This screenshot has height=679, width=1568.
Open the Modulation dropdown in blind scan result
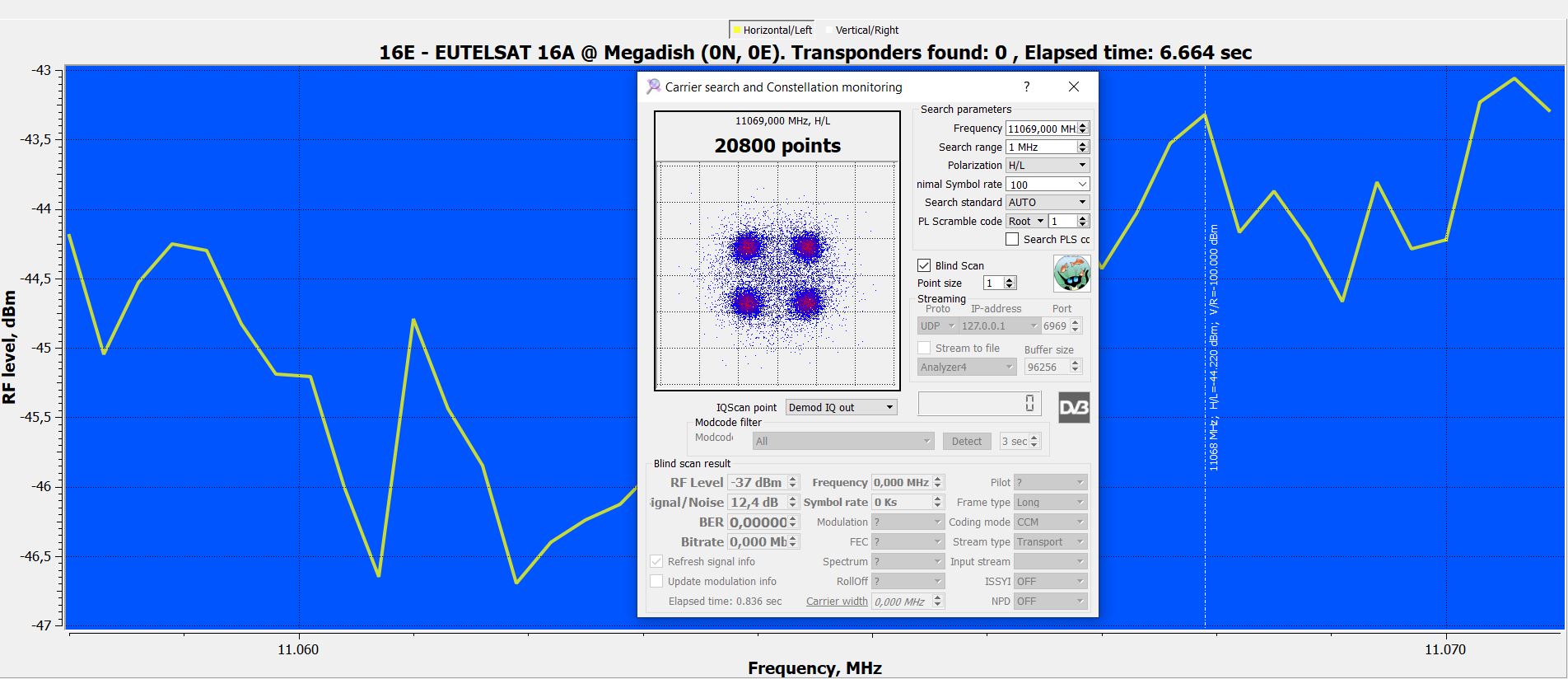(x=908, y=522)
